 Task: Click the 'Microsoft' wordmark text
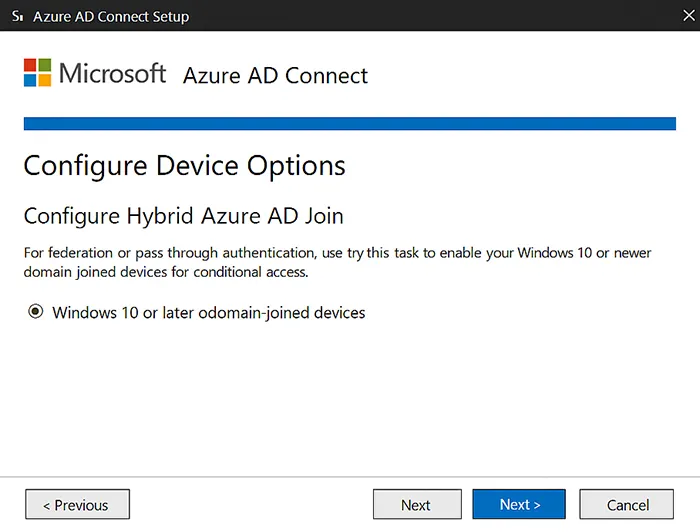113,74
